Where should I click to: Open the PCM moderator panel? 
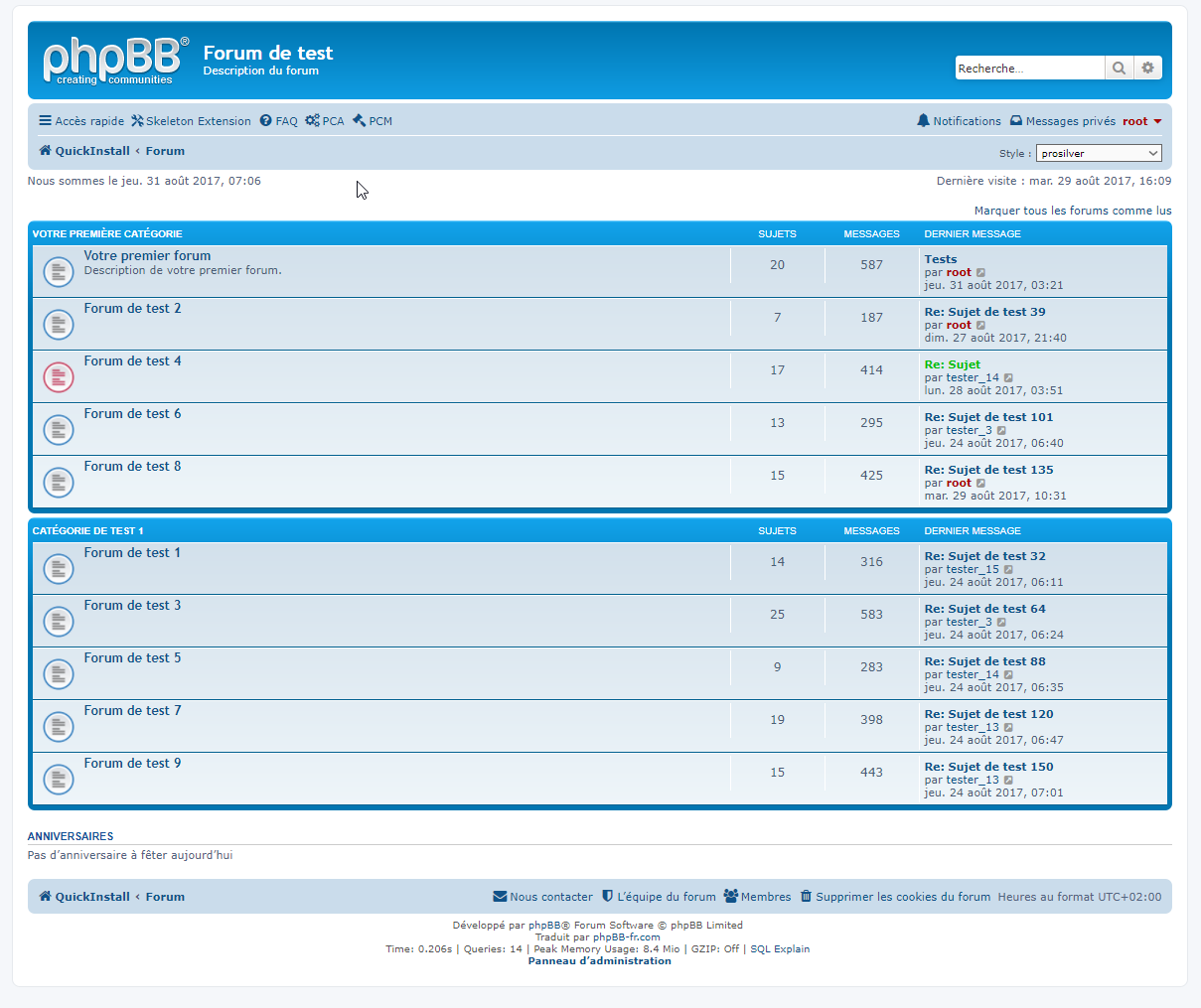373,121
